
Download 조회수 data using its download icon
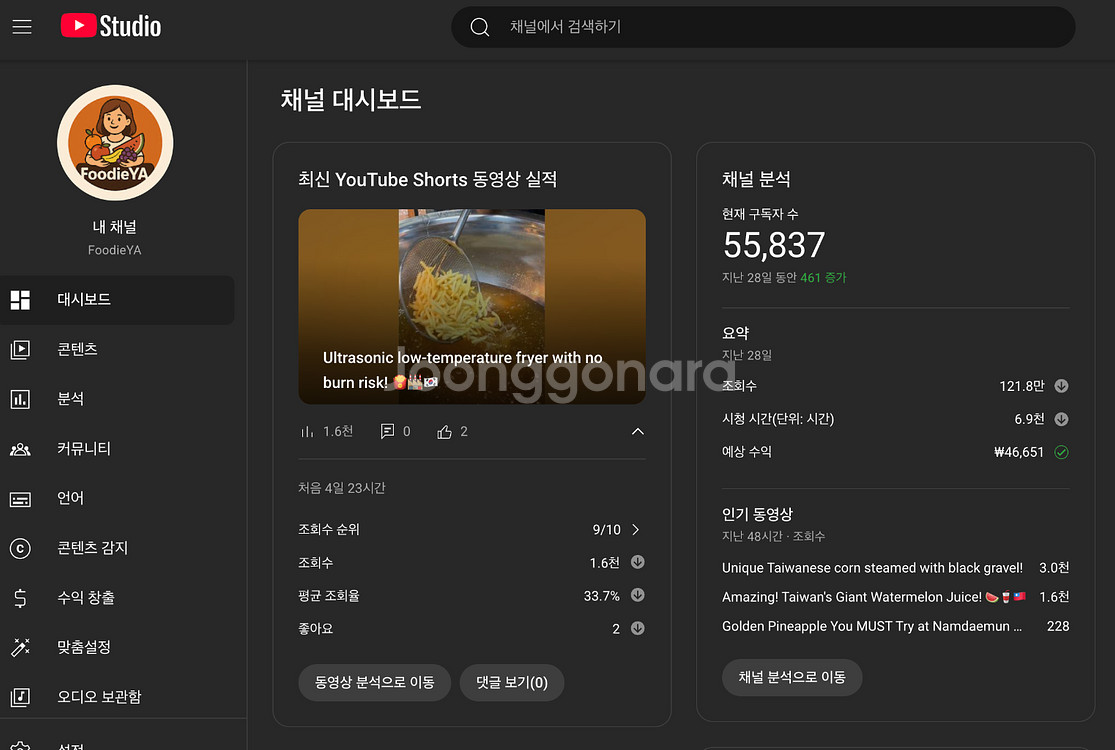point(1061,385)
